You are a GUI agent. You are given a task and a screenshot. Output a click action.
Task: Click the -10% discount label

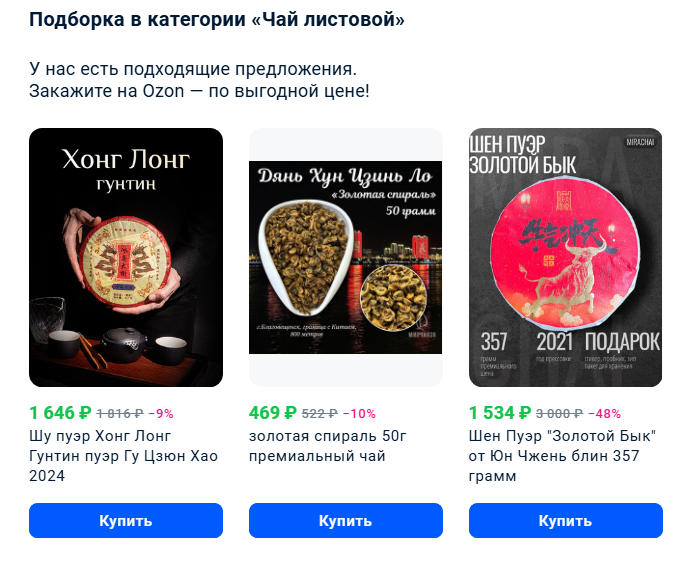(x=359, y=413)
